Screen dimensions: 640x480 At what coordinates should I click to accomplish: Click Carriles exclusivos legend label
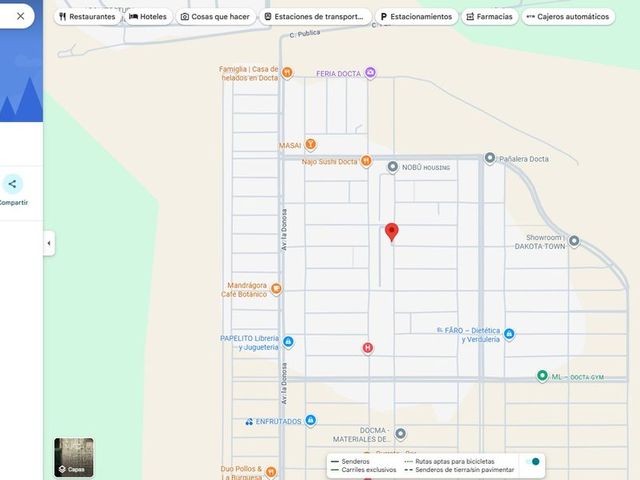pyautogui.click(x=369, y=470)
